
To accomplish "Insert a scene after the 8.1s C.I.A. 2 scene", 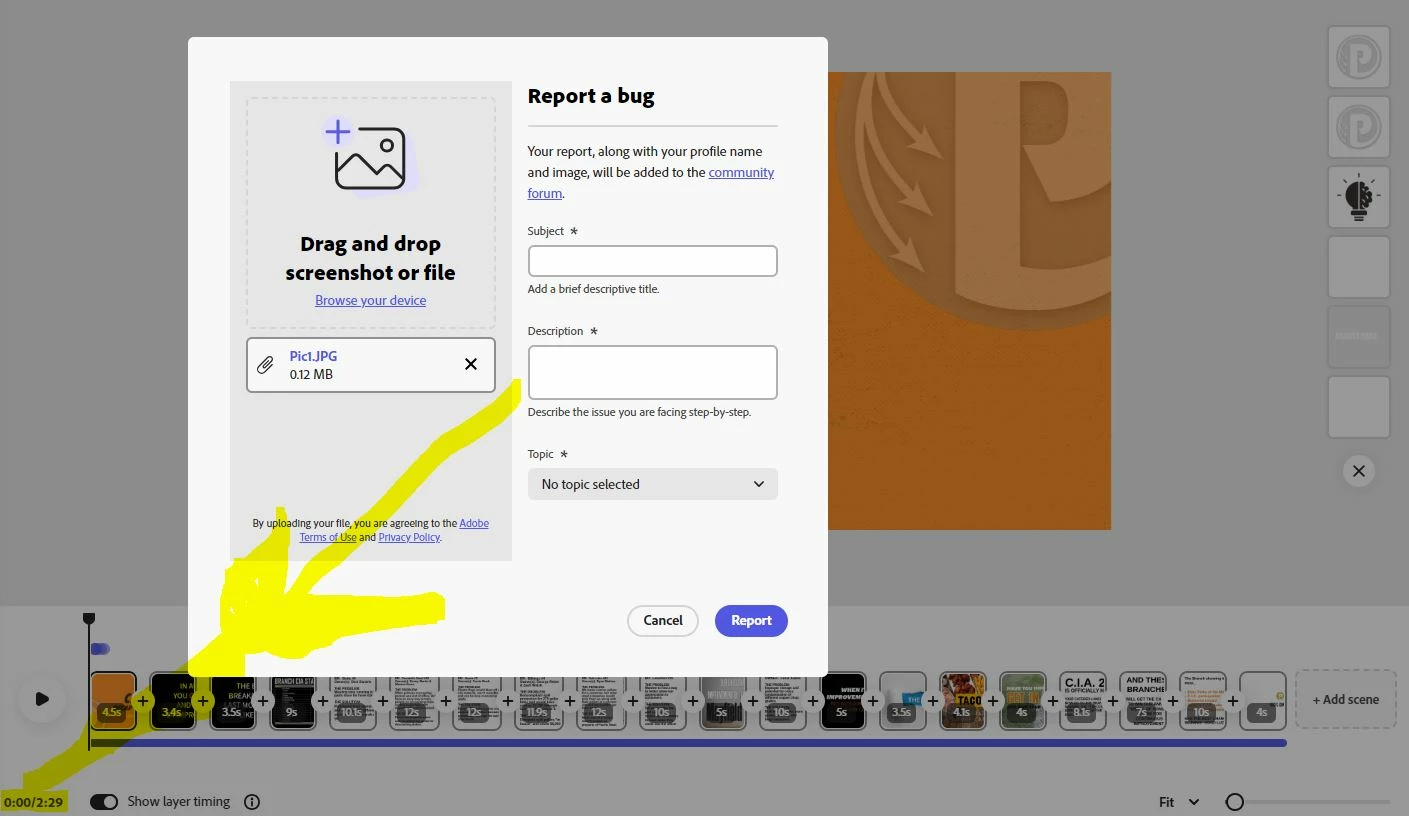I will (1112, 701).
